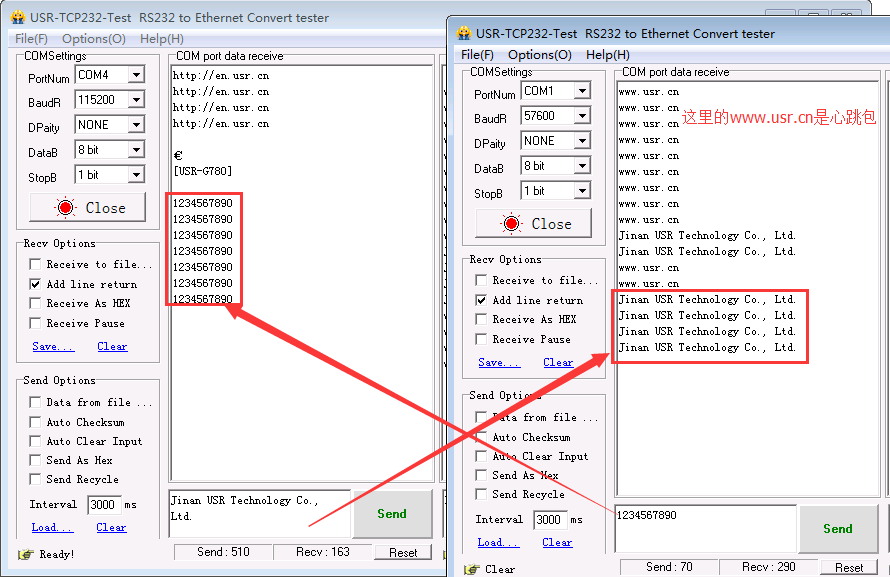Click Reset next to Recv : 163
This screenshot has height=577, width=890.
pos(403,552)
